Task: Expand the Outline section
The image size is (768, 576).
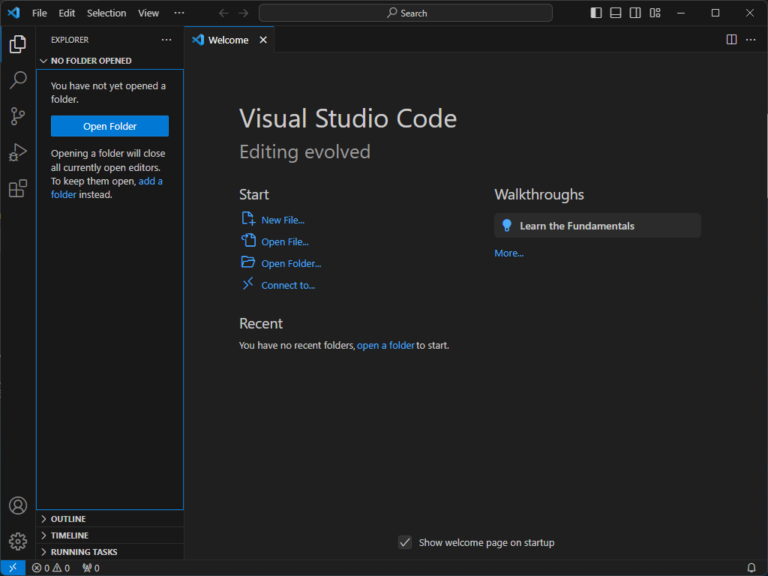Action: 68,519
